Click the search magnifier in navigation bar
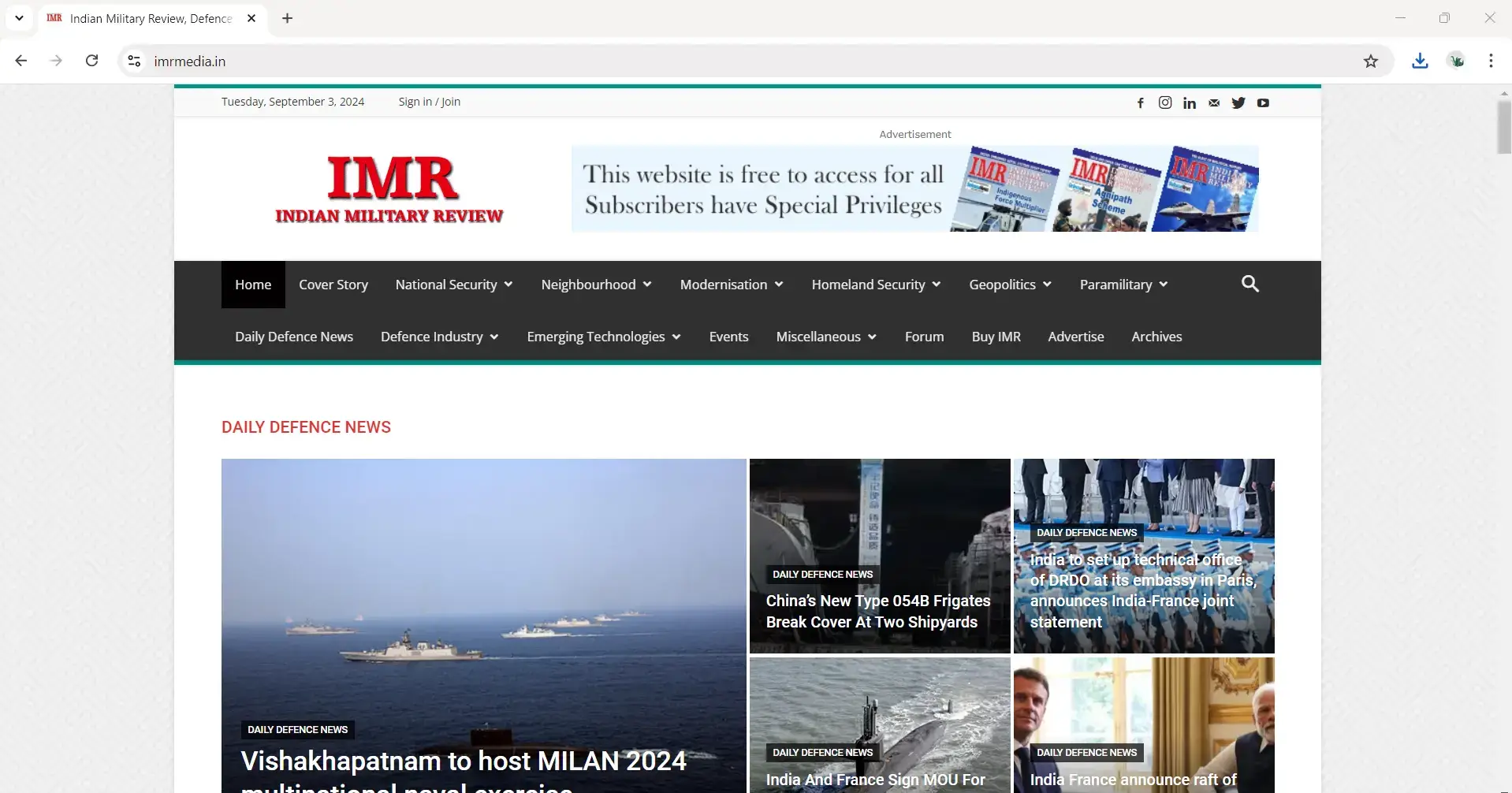 tap(1249, 284)
